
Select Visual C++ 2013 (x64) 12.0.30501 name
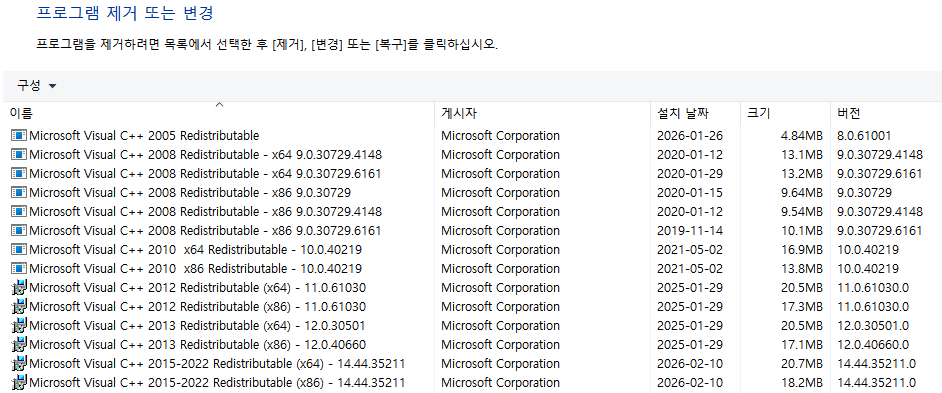click(198, 326)
